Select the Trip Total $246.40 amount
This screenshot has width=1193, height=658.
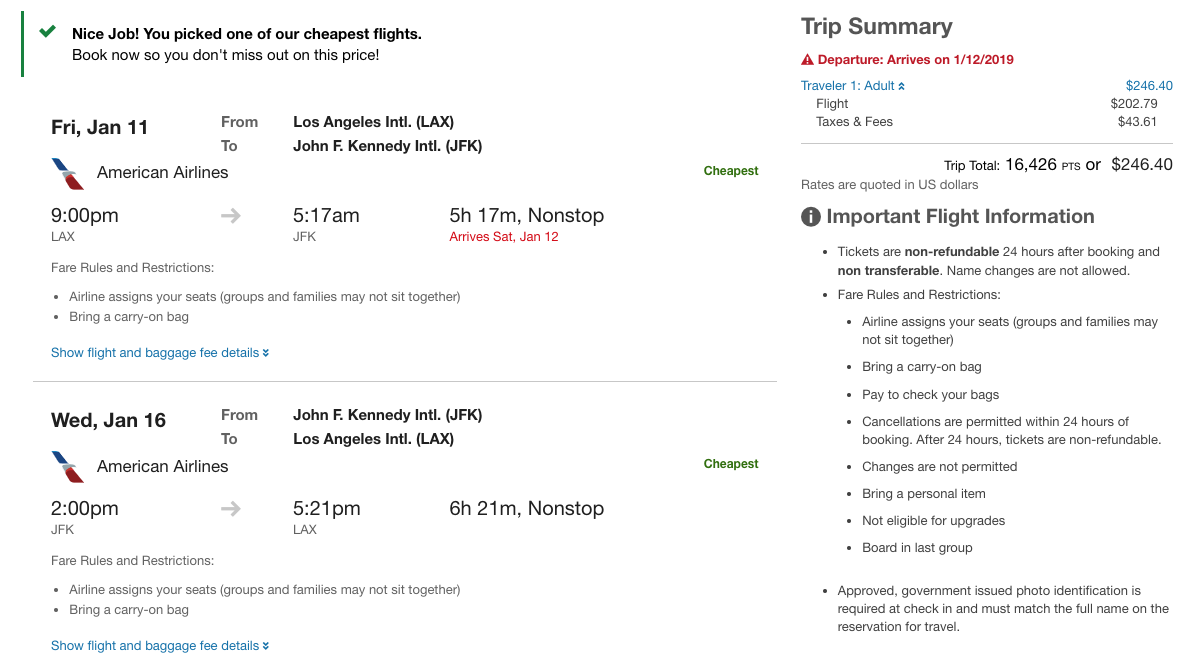tap(1142, 165)
